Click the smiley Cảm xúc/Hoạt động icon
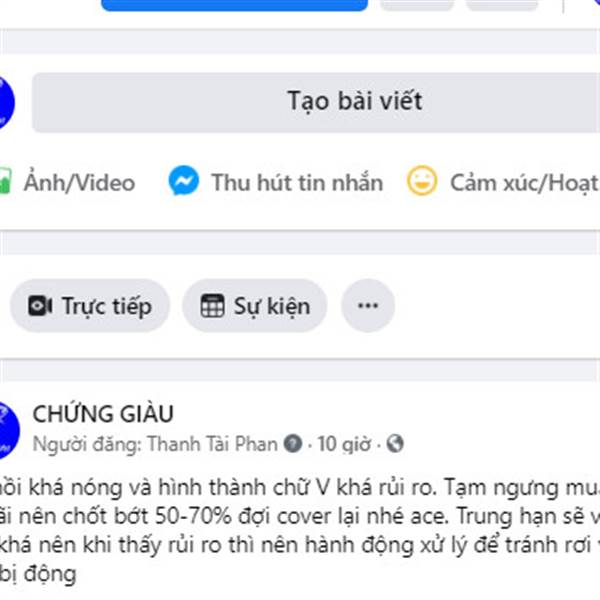This screenshot has width=600, height=600. pyautogui.click(x=422, y=181)
